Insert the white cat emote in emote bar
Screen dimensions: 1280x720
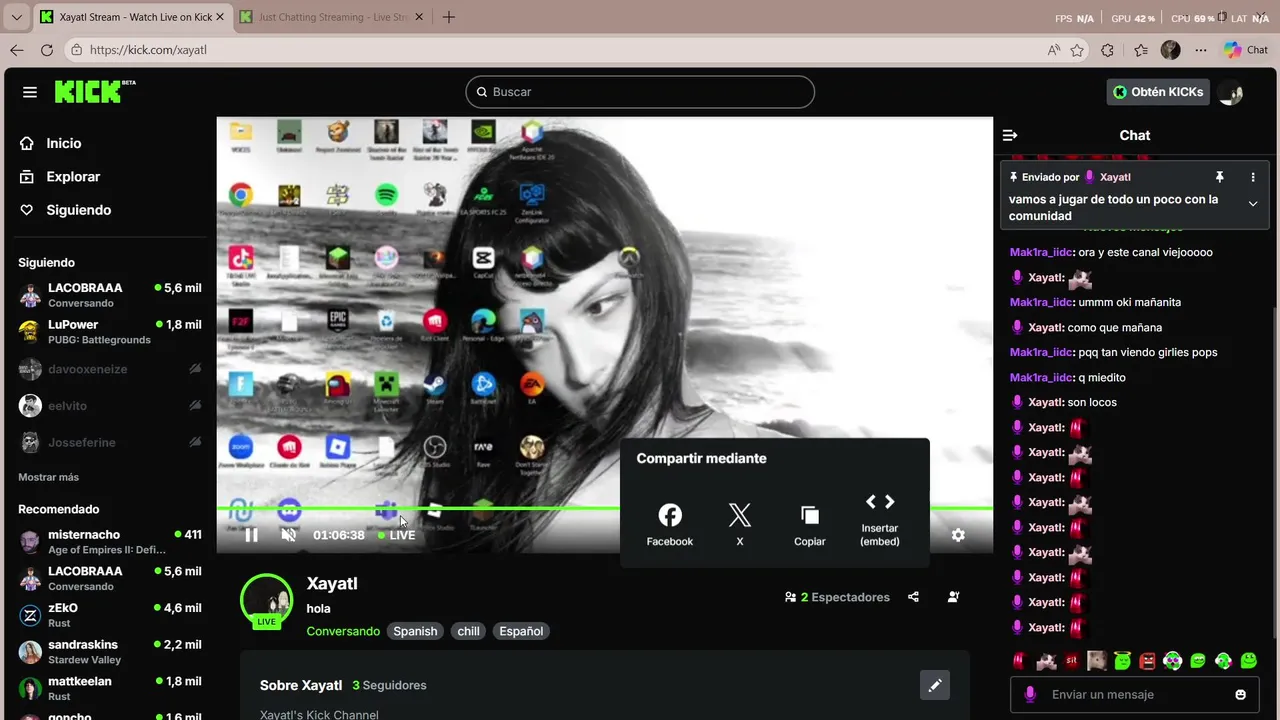click(x=1046, y=661)
